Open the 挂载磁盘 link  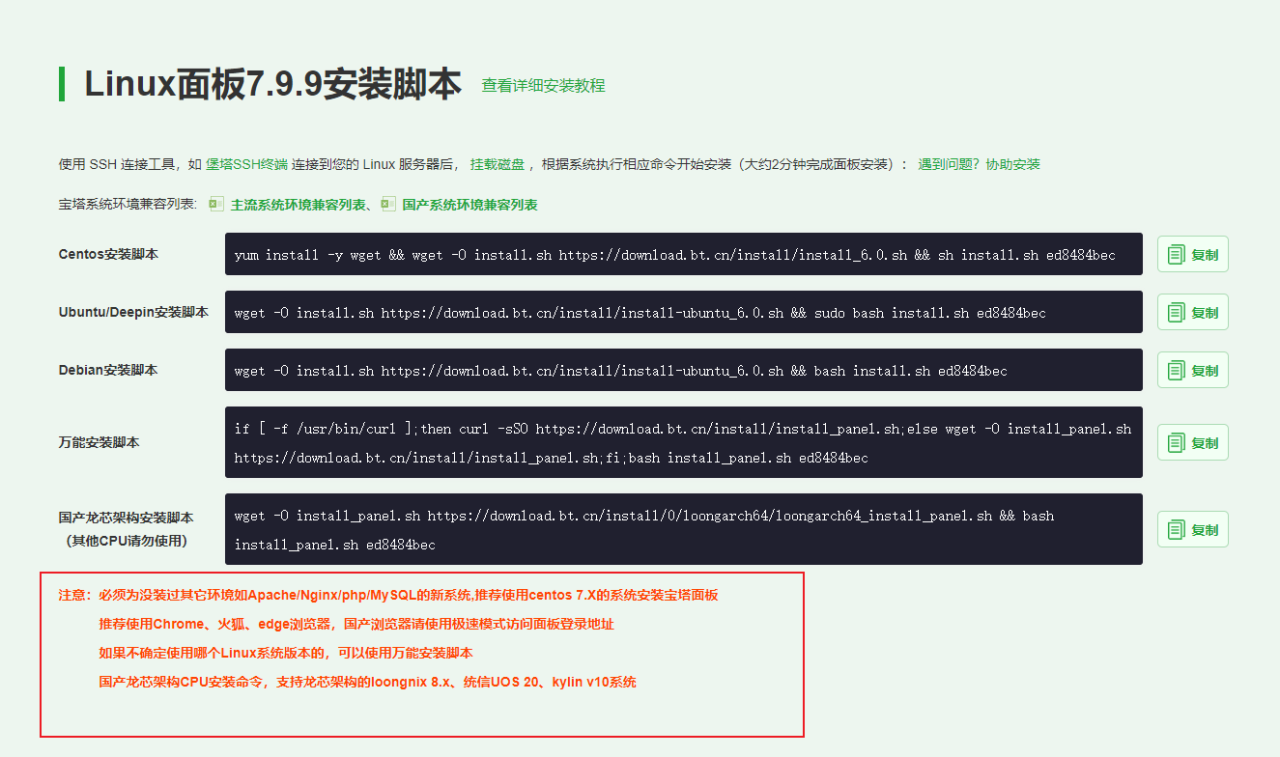click(x=495, y=164)
